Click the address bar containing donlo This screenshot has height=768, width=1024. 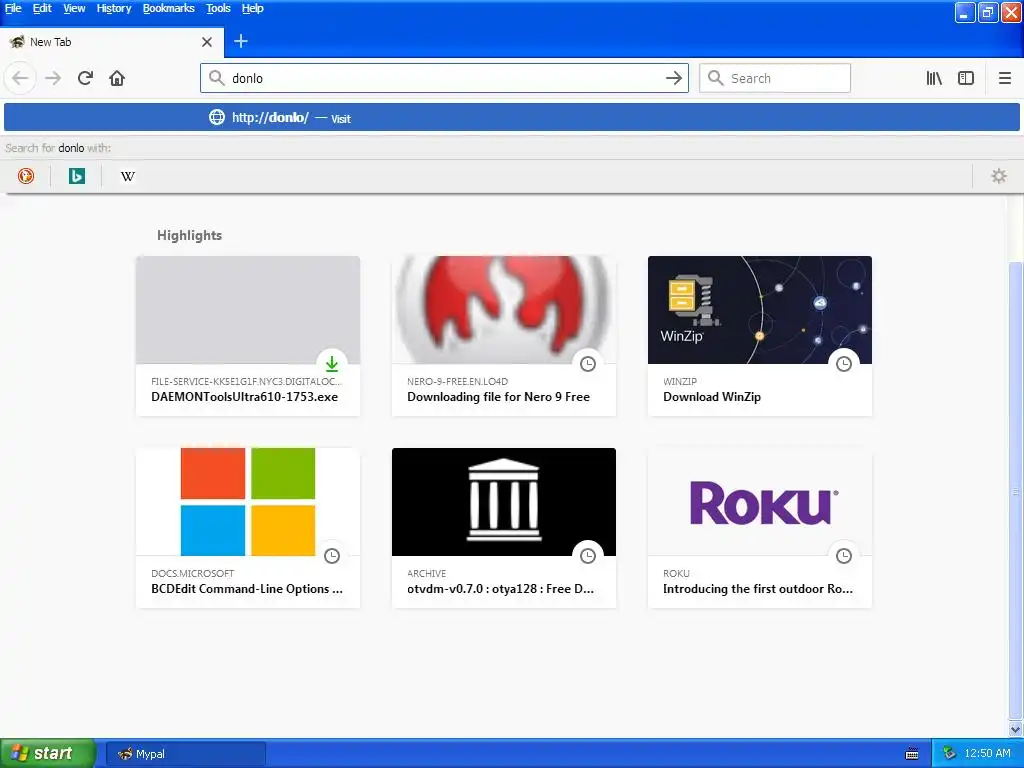coord(444,78)
